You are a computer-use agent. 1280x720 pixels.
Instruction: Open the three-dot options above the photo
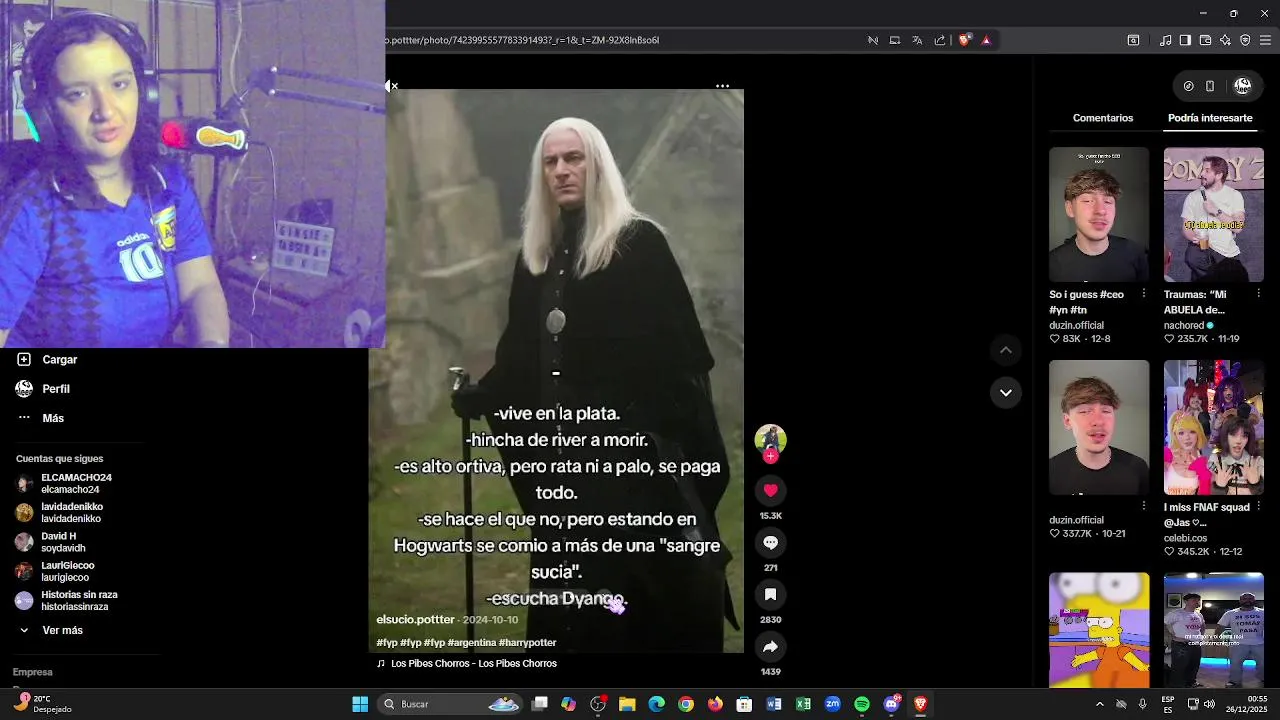[x=722, y=86]
